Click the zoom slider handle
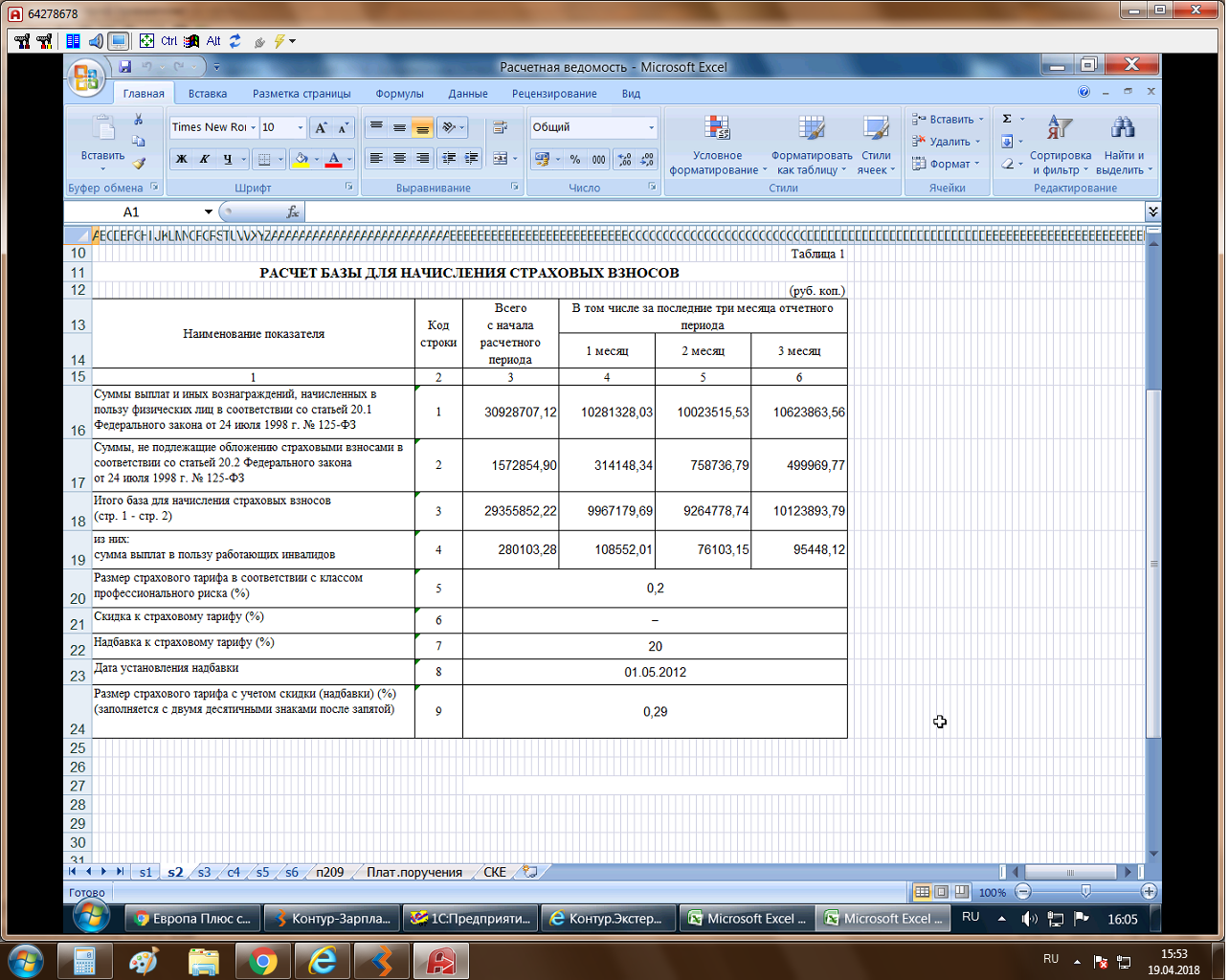The image size is (1229, 980). click(1085, 891)
